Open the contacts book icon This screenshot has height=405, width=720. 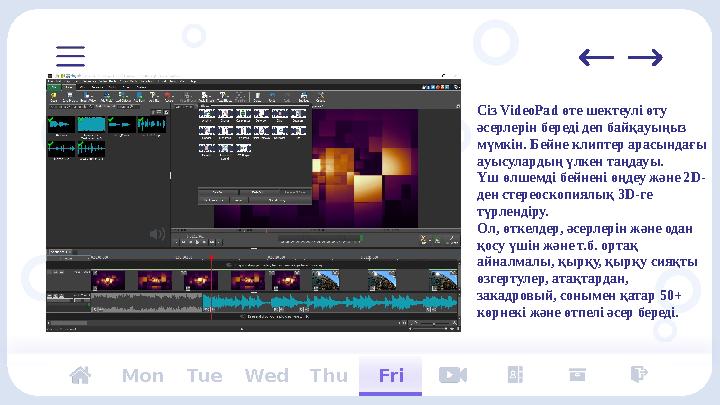[515, 375]
